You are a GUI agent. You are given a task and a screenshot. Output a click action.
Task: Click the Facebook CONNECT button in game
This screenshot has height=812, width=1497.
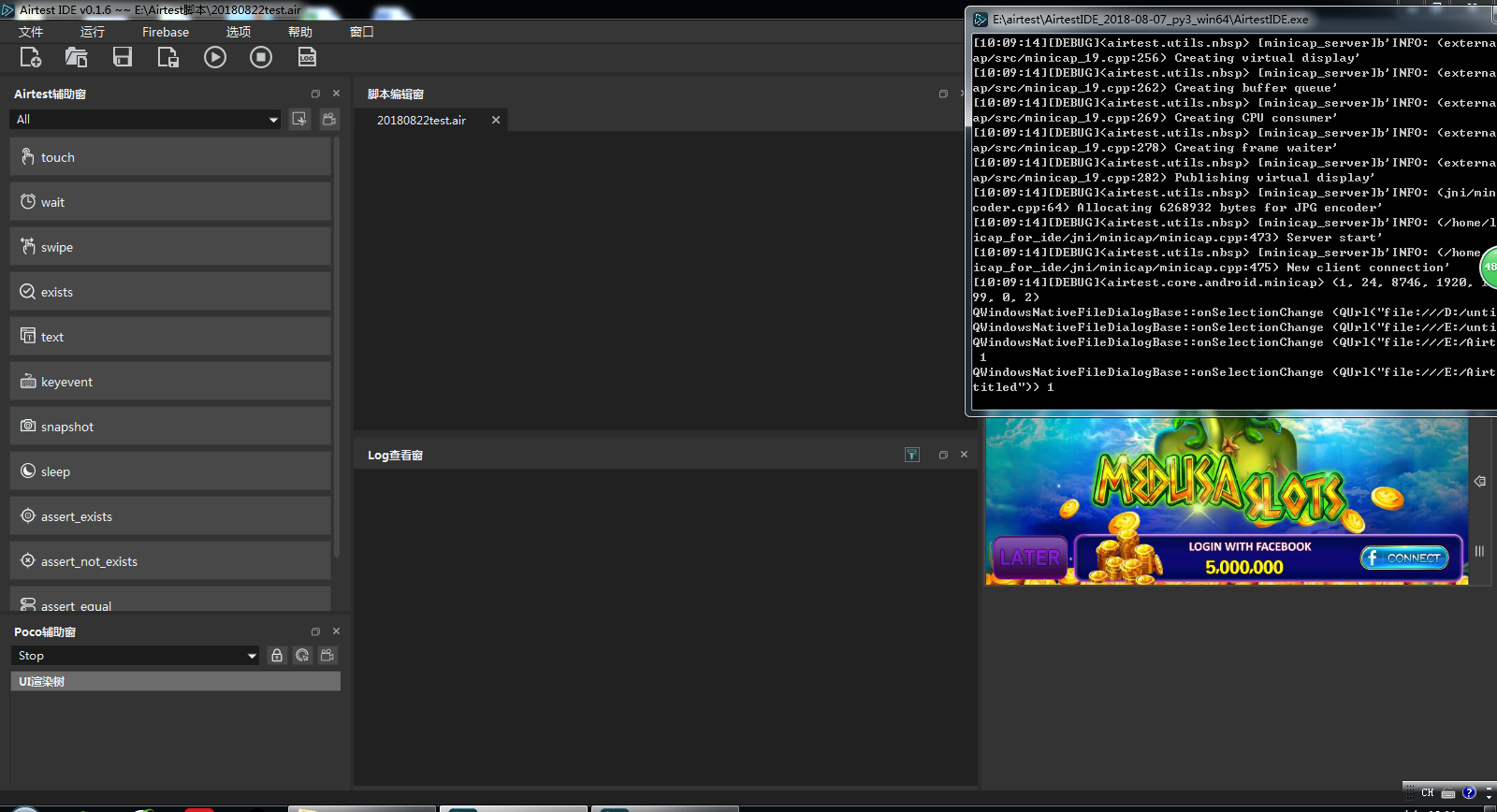tap(1404, 558)
